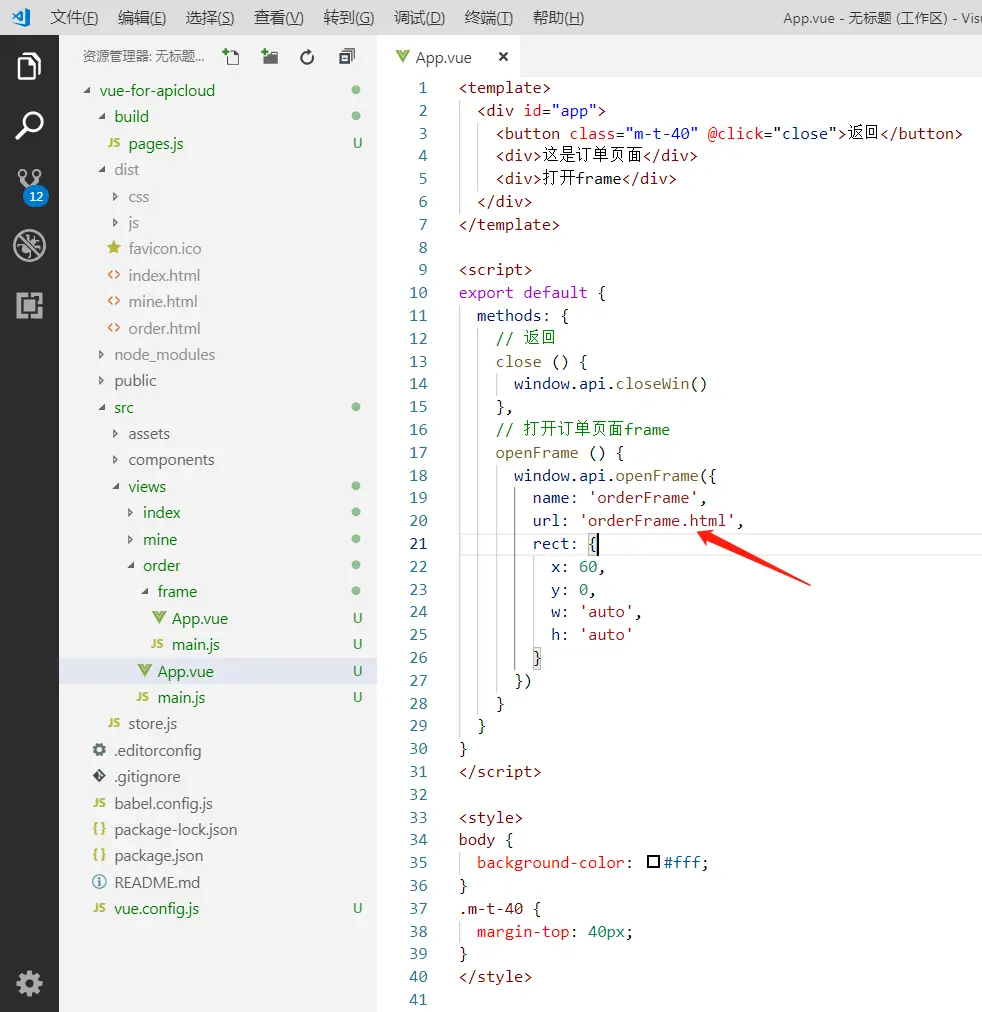Click the JS icon beside vue.config.js
This screenshot has width=982, height=1012.
[99, 907]
